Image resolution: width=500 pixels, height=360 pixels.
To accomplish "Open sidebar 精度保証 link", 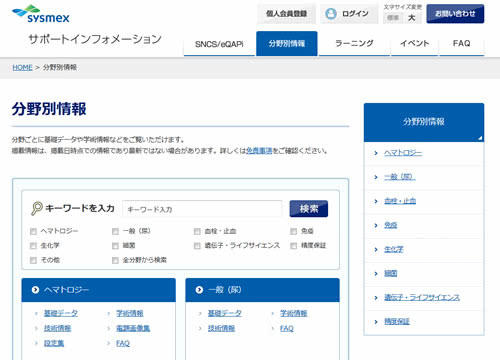I will [397, 322].
